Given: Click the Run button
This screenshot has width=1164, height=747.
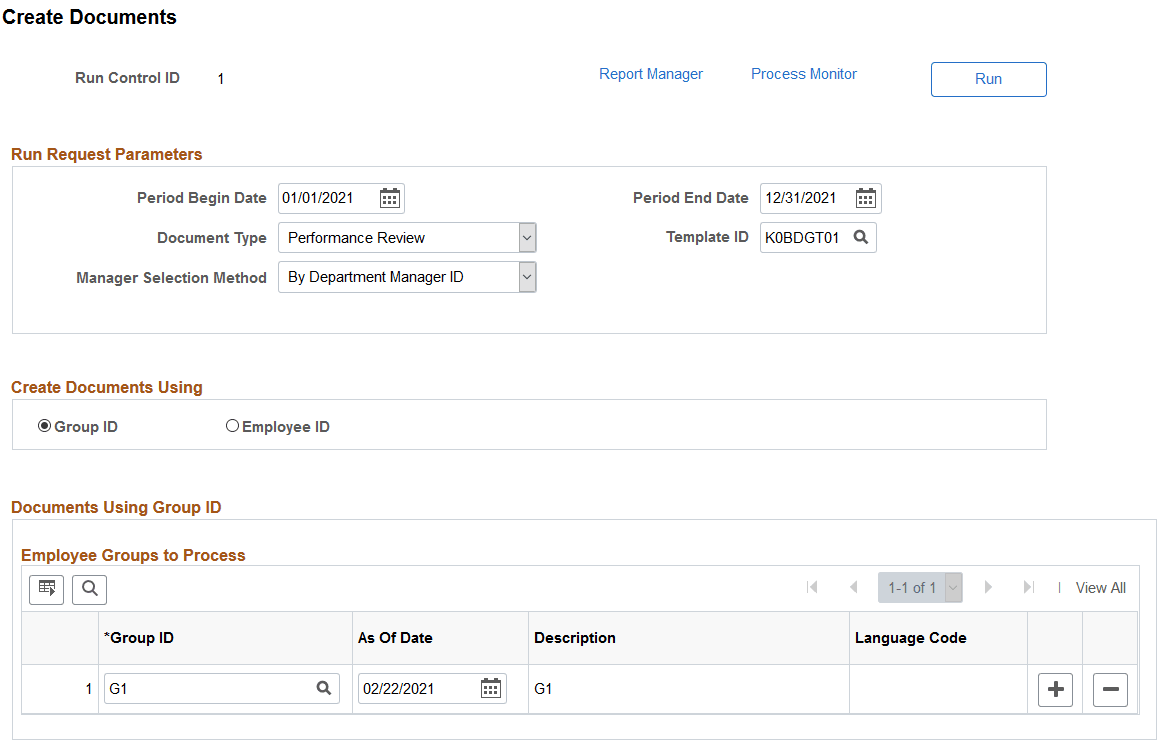Looking at the screenshot, I should point(988,79).
